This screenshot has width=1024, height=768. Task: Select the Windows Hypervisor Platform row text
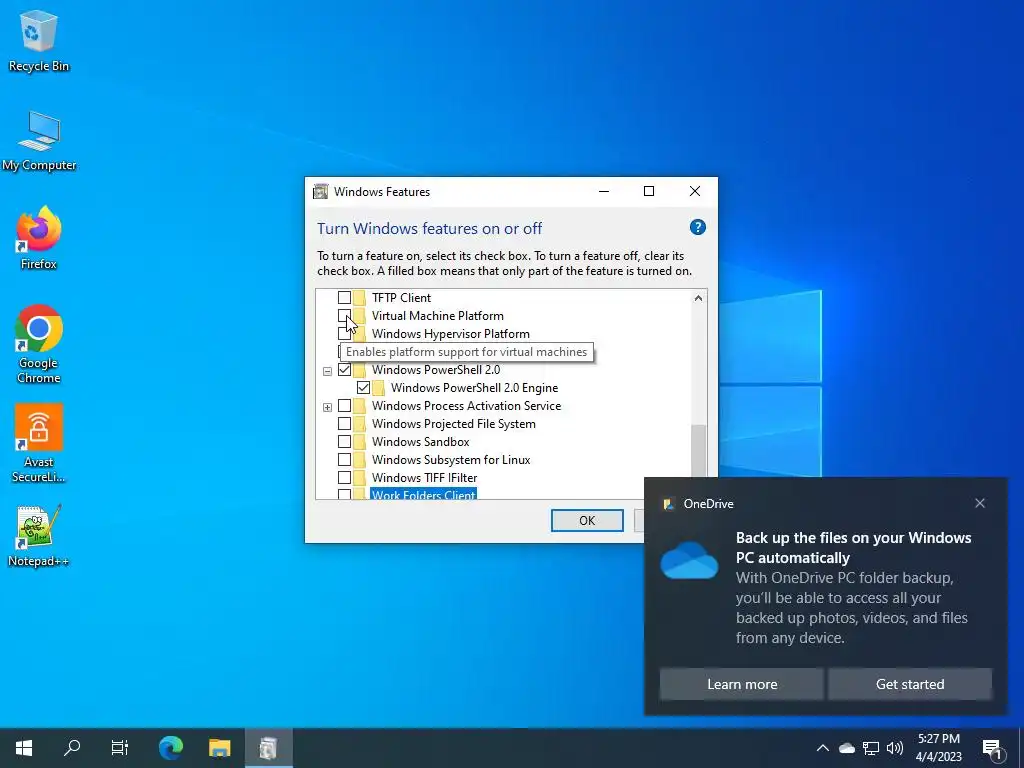coord(451,334)
